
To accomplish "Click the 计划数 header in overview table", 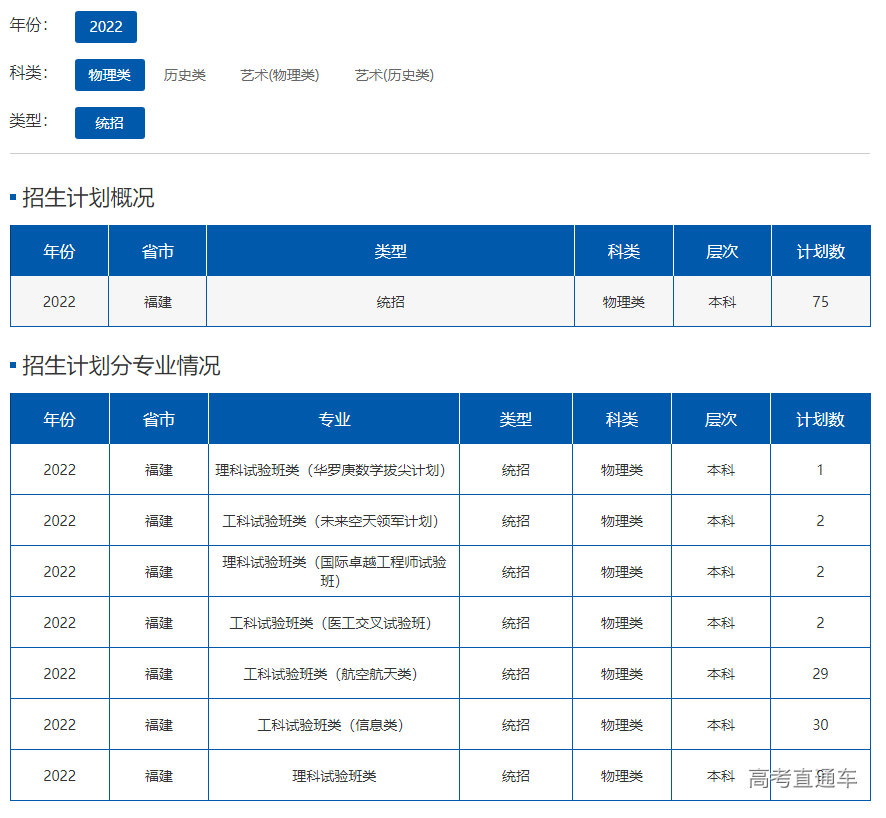I will coord(820,251).
